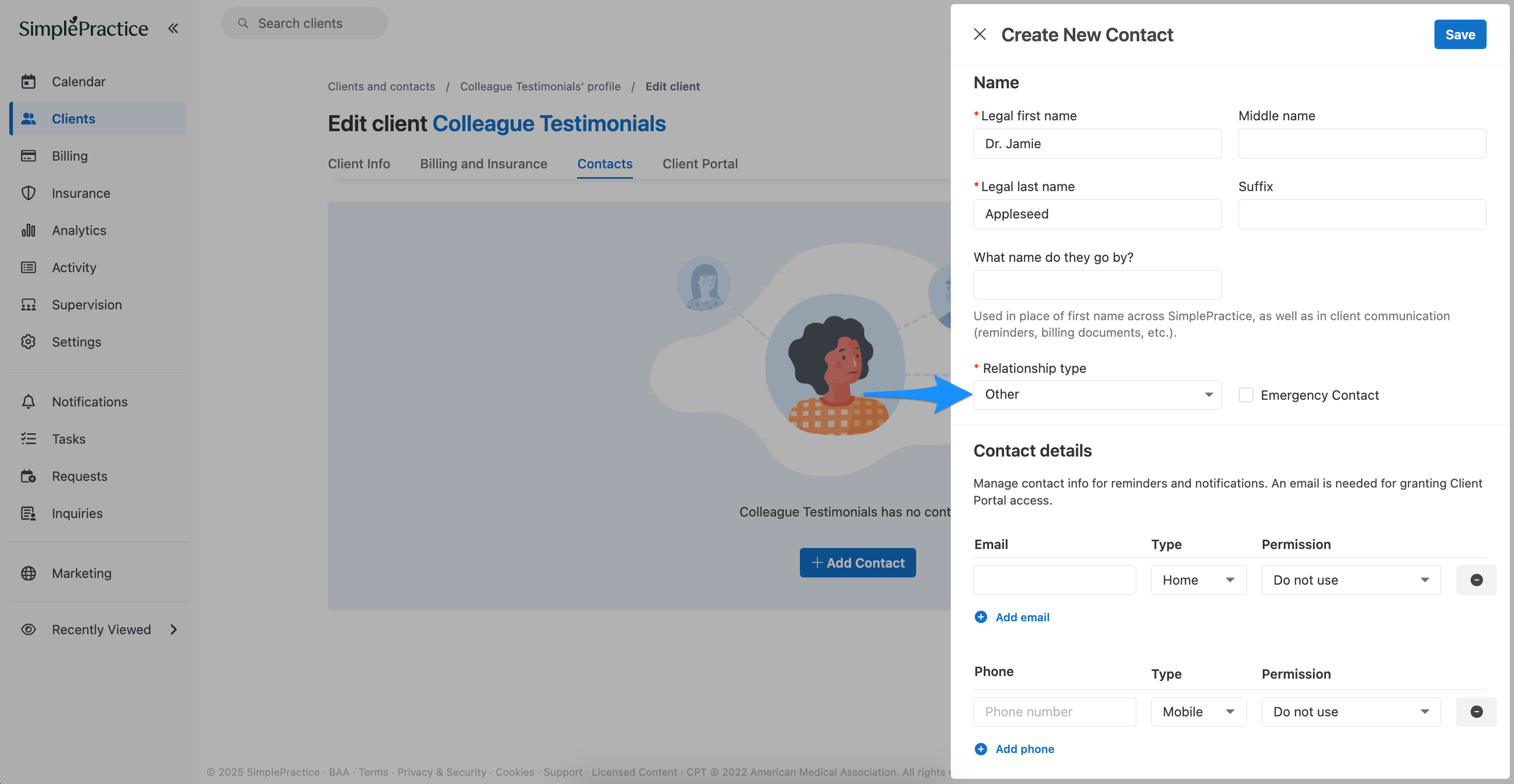Click the Privacy & Security footer link
The width and height of the screenshot is (1514, 784).
[x=441, y=772]
